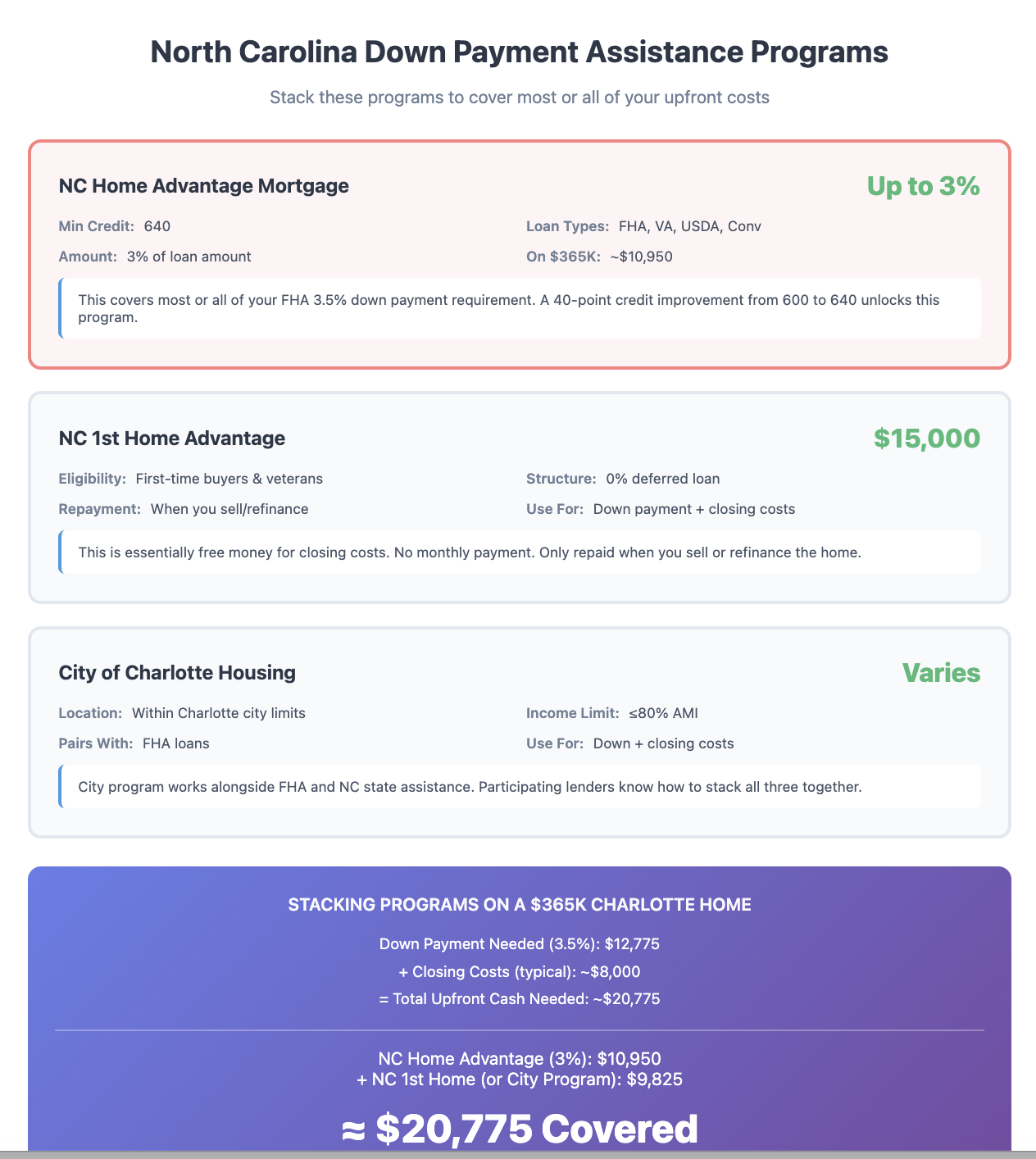Click the NC Home Advantage Mortgage heading

(203, 186)
